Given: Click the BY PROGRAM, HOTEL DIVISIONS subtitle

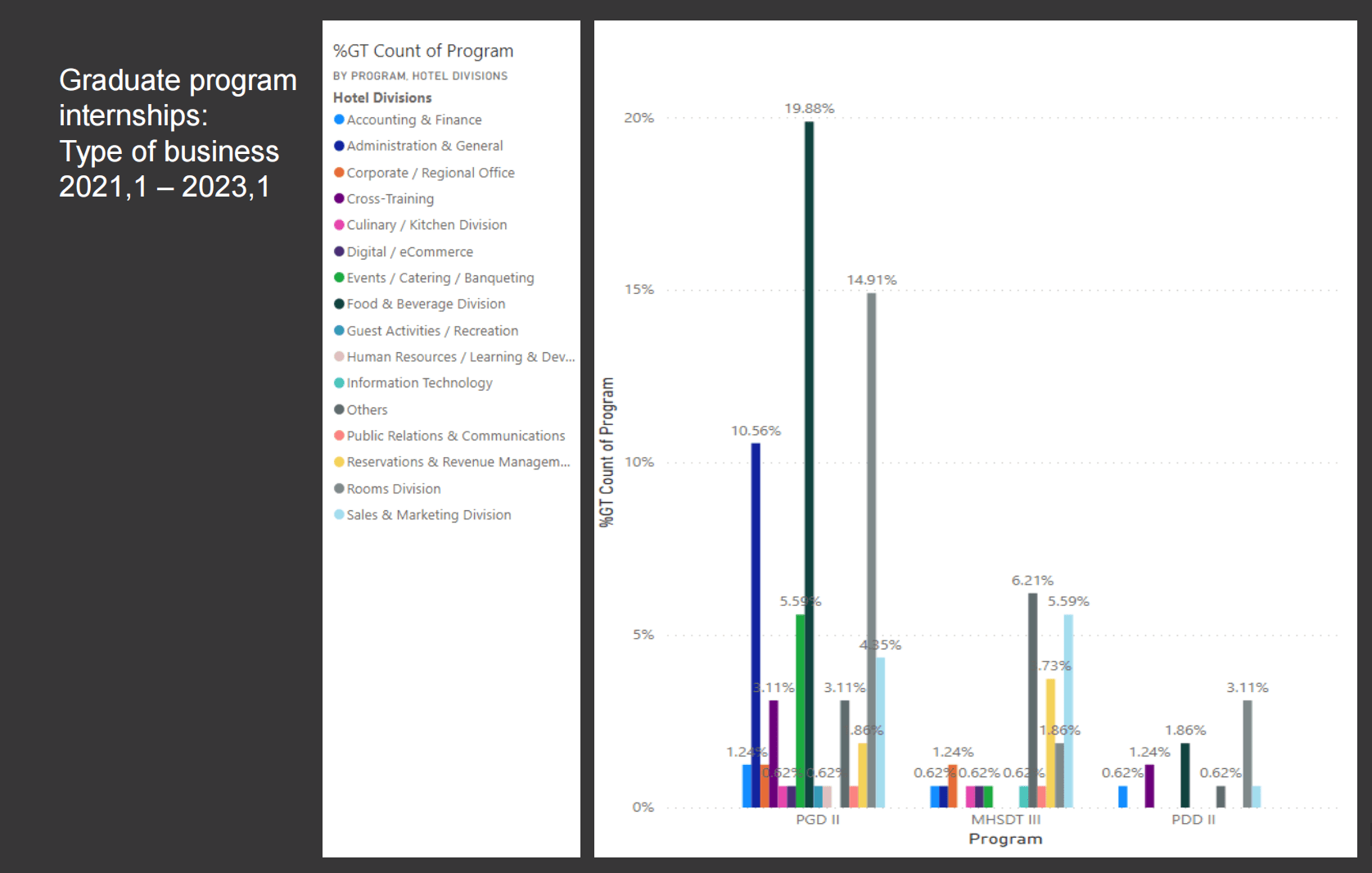Looking at the screenshot, I should (420, 75).
